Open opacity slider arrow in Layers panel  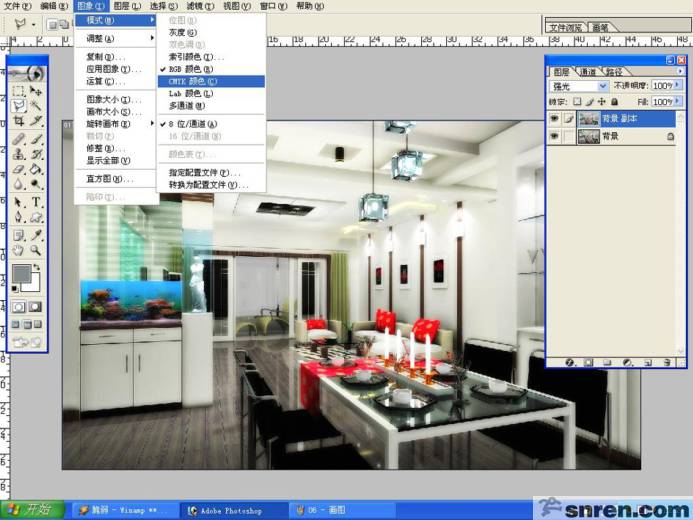click(x=678, y=85)
